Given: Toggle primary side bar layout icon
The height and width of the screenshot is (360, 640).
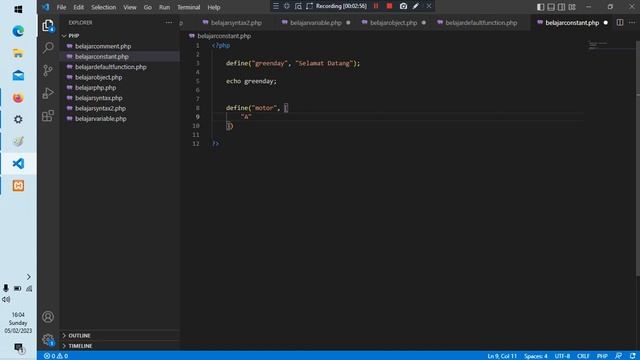Looking at the screenshot, I should point(540,7).
